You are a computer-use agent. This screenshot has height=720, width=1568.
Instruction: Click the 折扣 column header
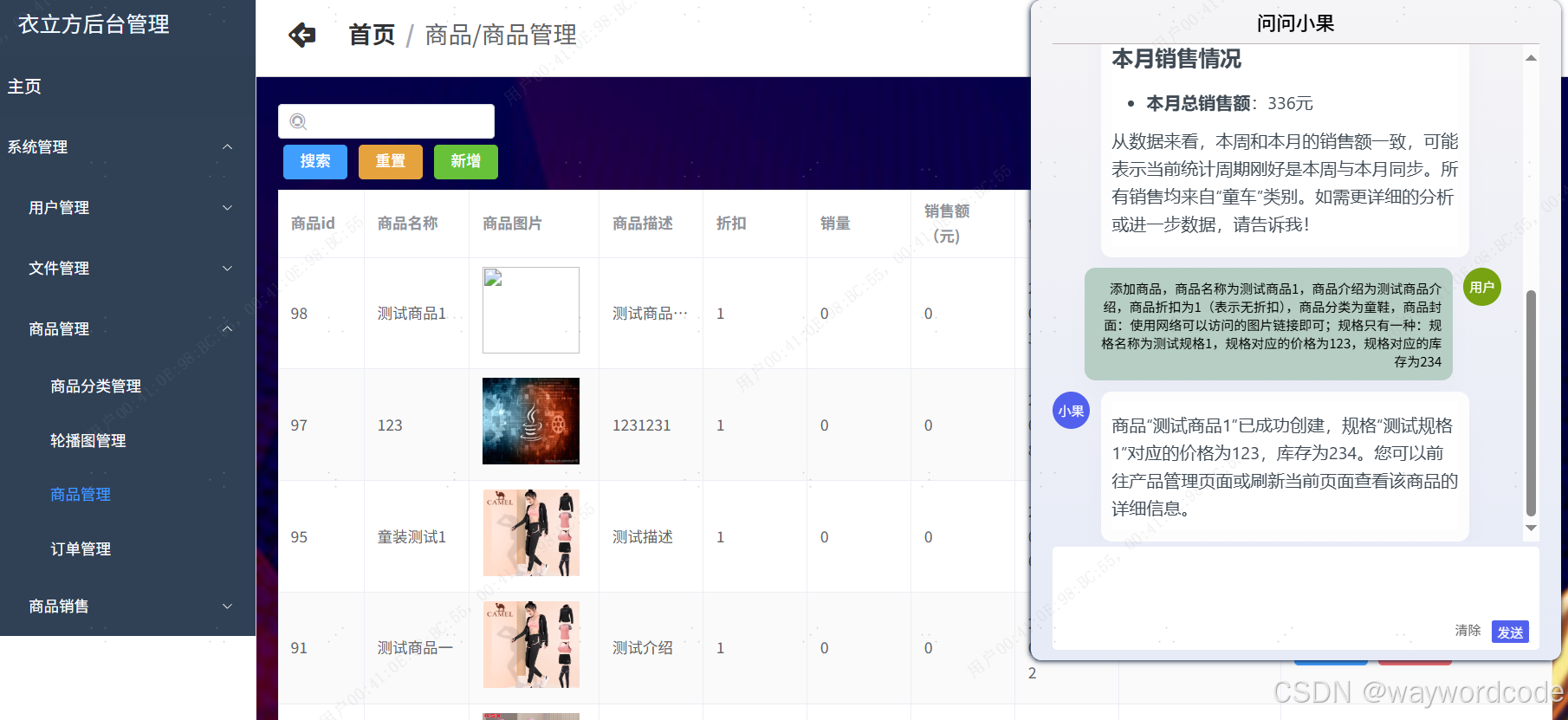click(x=731, y=224)
